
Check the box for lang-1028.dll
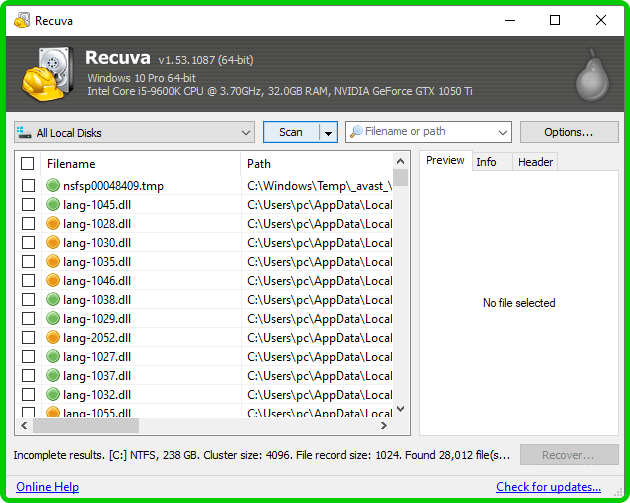(28, 223)
